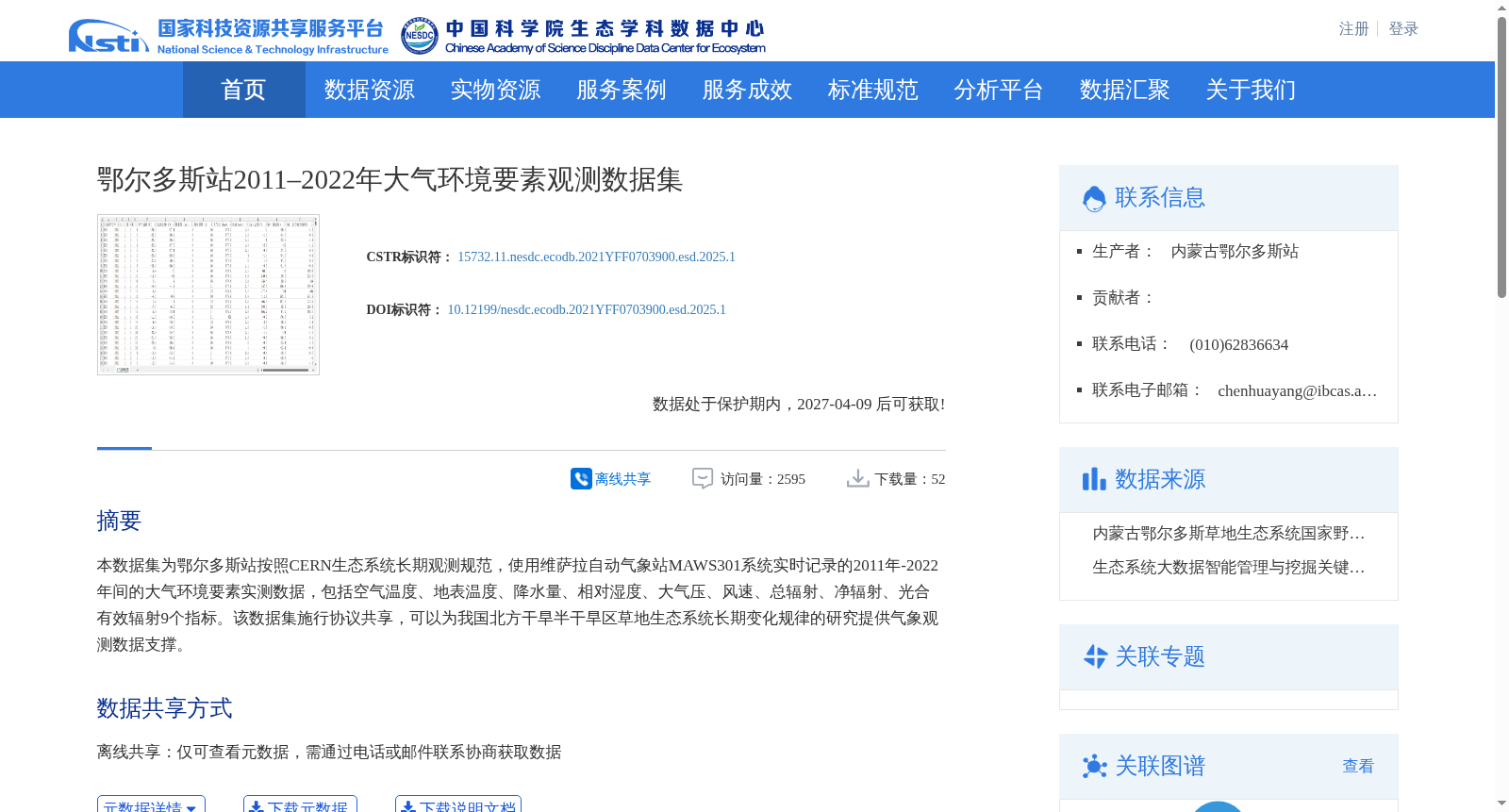Click the 摘要 heading

coord(119,521)
